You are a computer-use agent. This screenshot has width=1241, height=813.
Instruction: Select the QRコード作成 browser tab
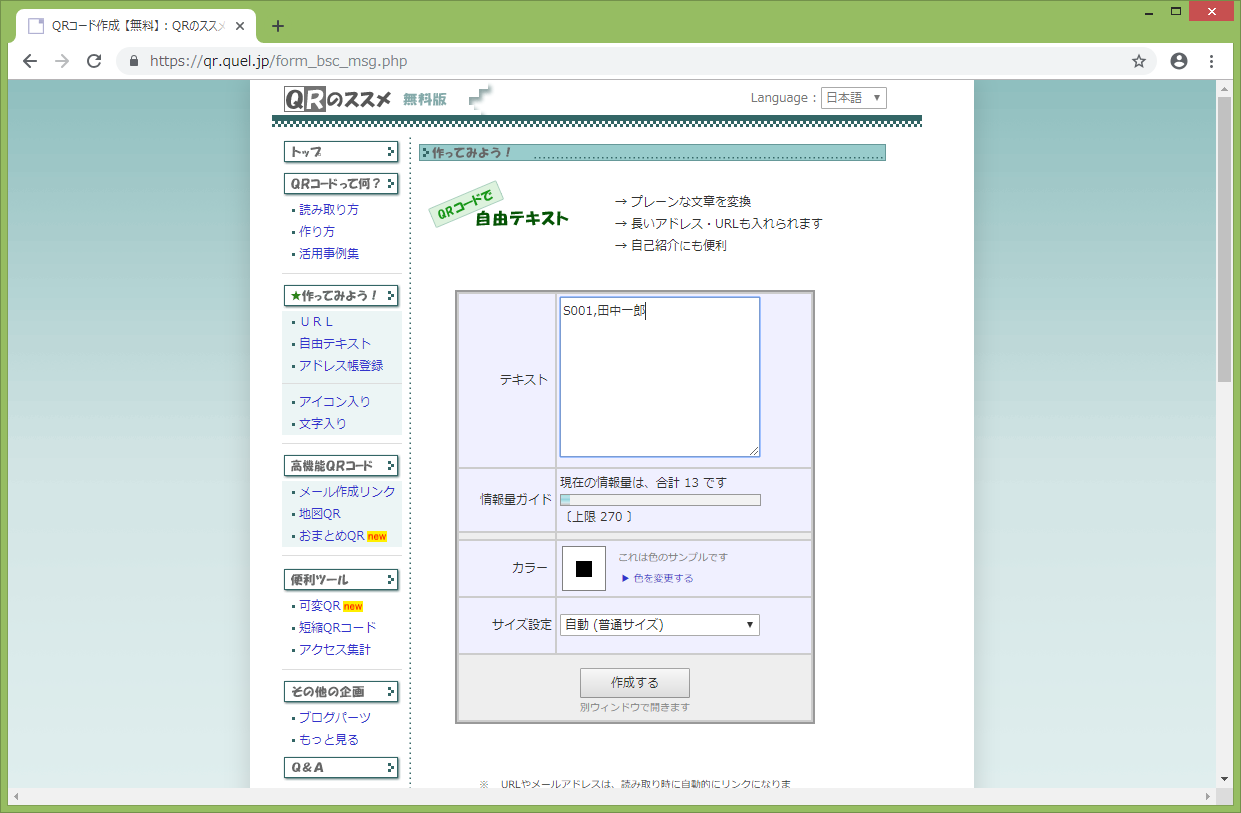(x=135, y=26)
